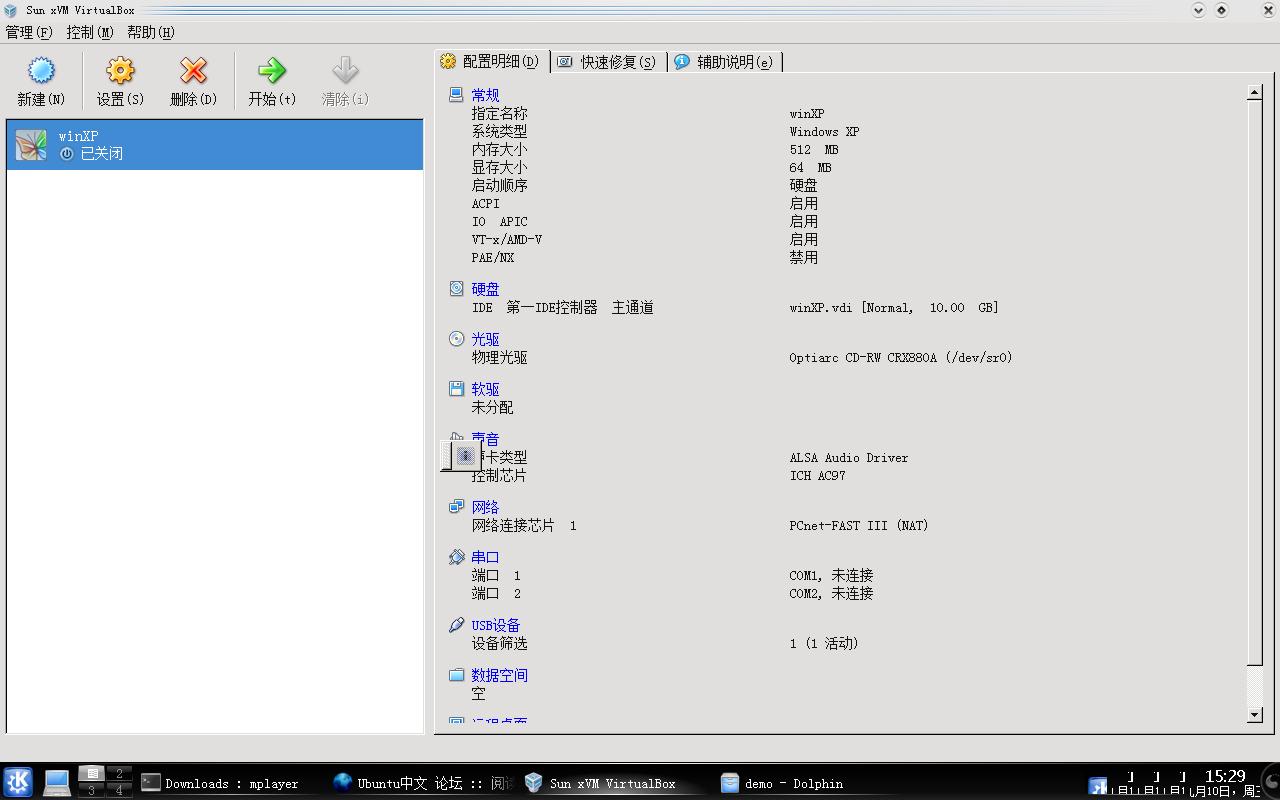1280x800 pixels.
Task: Select virtual desktop 2 in the pager
Action: pyautogui.click(x=120, y=774)
